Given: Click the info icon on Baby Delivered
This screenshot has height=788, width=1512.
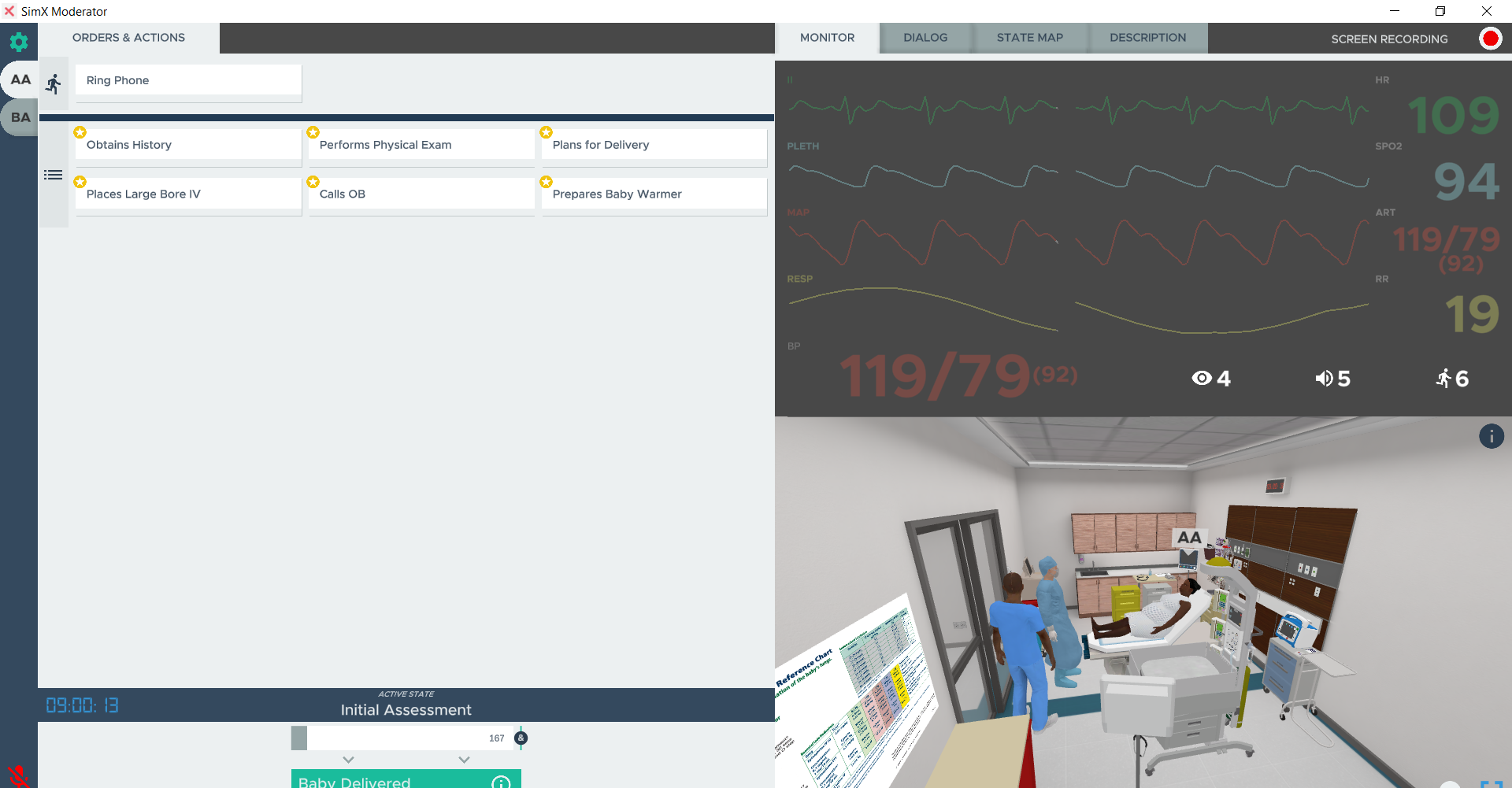Looking at the screenshot, I should pyautogui.click(x=501, y=782).
